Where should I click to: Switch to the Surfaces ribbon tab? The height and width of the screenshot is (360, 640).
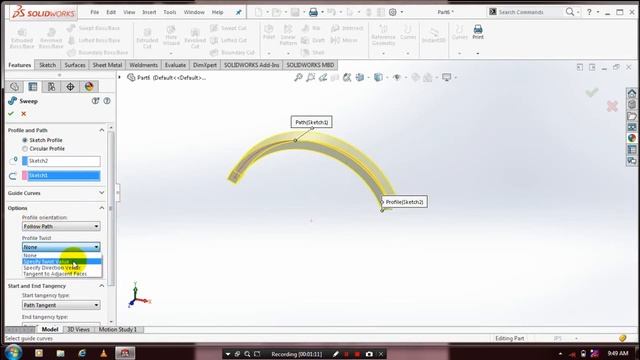click(x=75, y=65)
